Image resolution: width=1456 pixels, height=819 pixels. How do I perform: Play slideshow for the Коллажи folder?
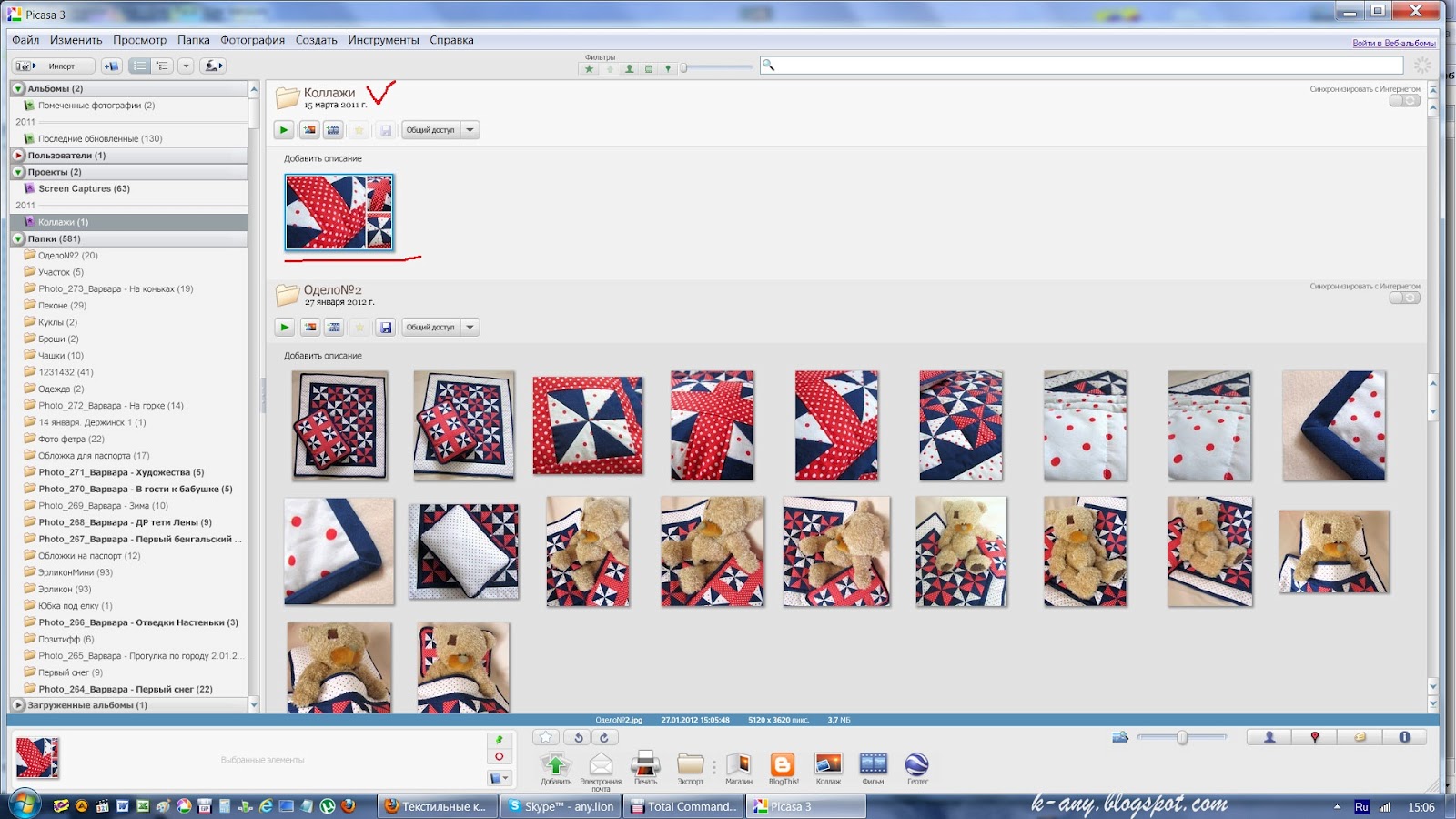click(284, 130)
